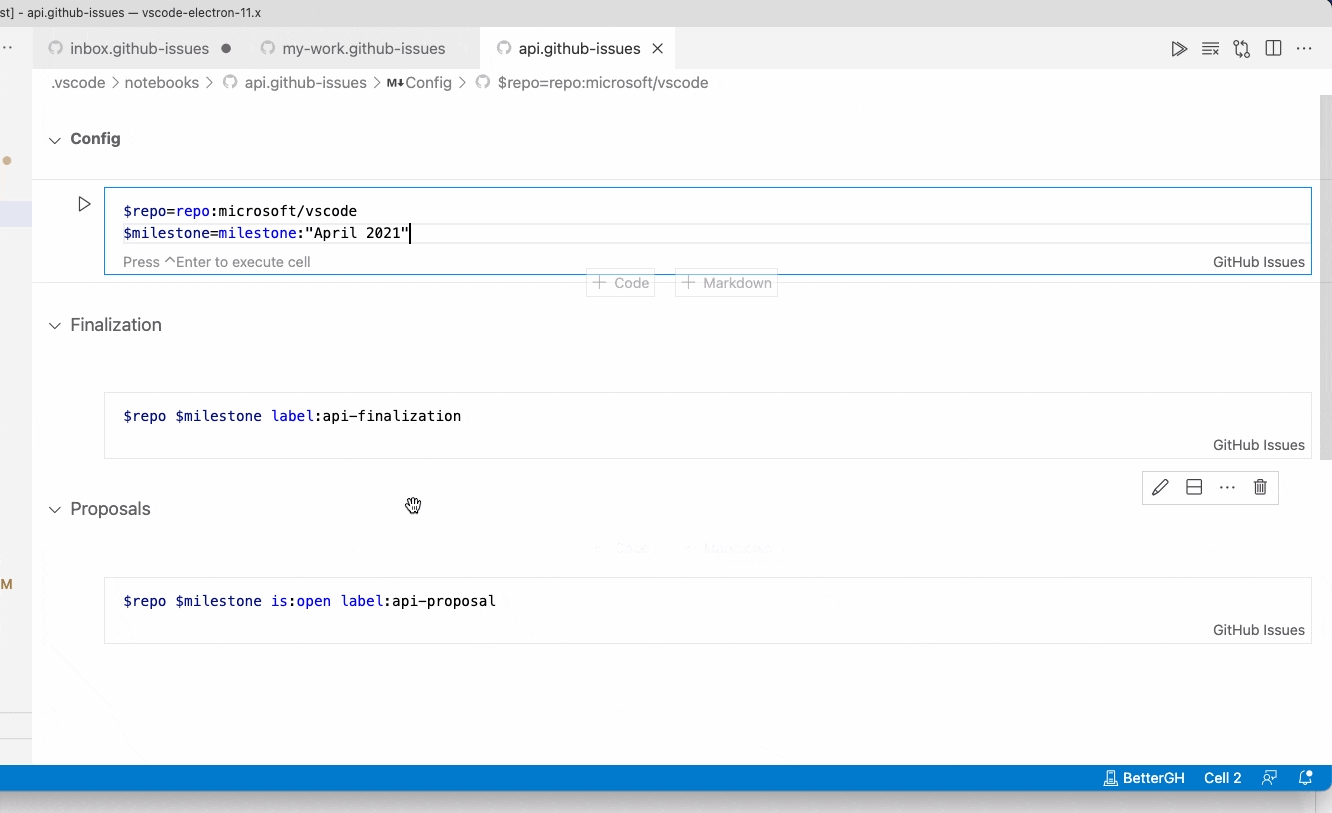Click notebooks in the breadcrumb
This screenshot has height=813, width=1332.
(161, 83)
